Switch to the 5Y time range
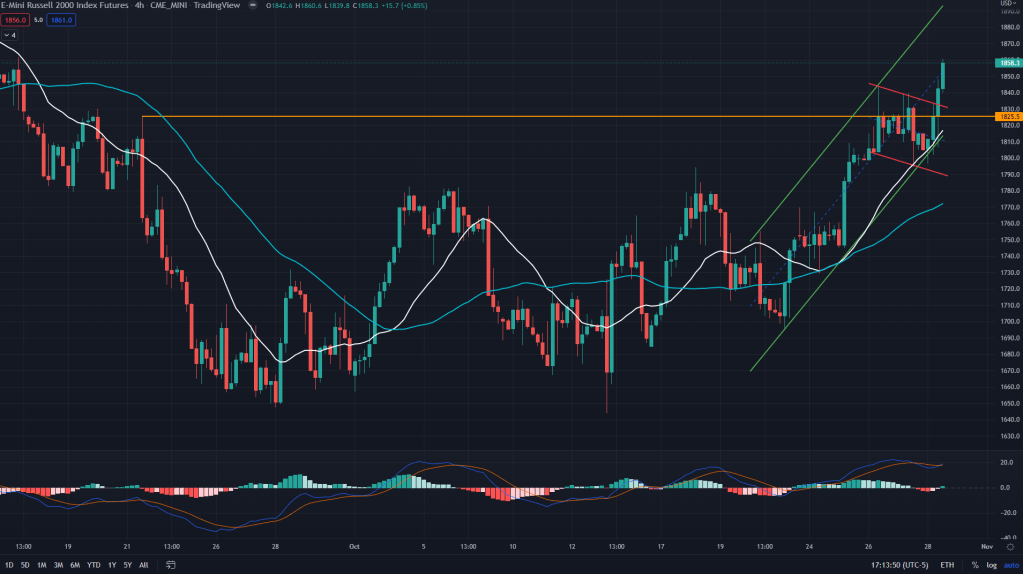This screenshot has width=1023, height=574. point(127,565)
